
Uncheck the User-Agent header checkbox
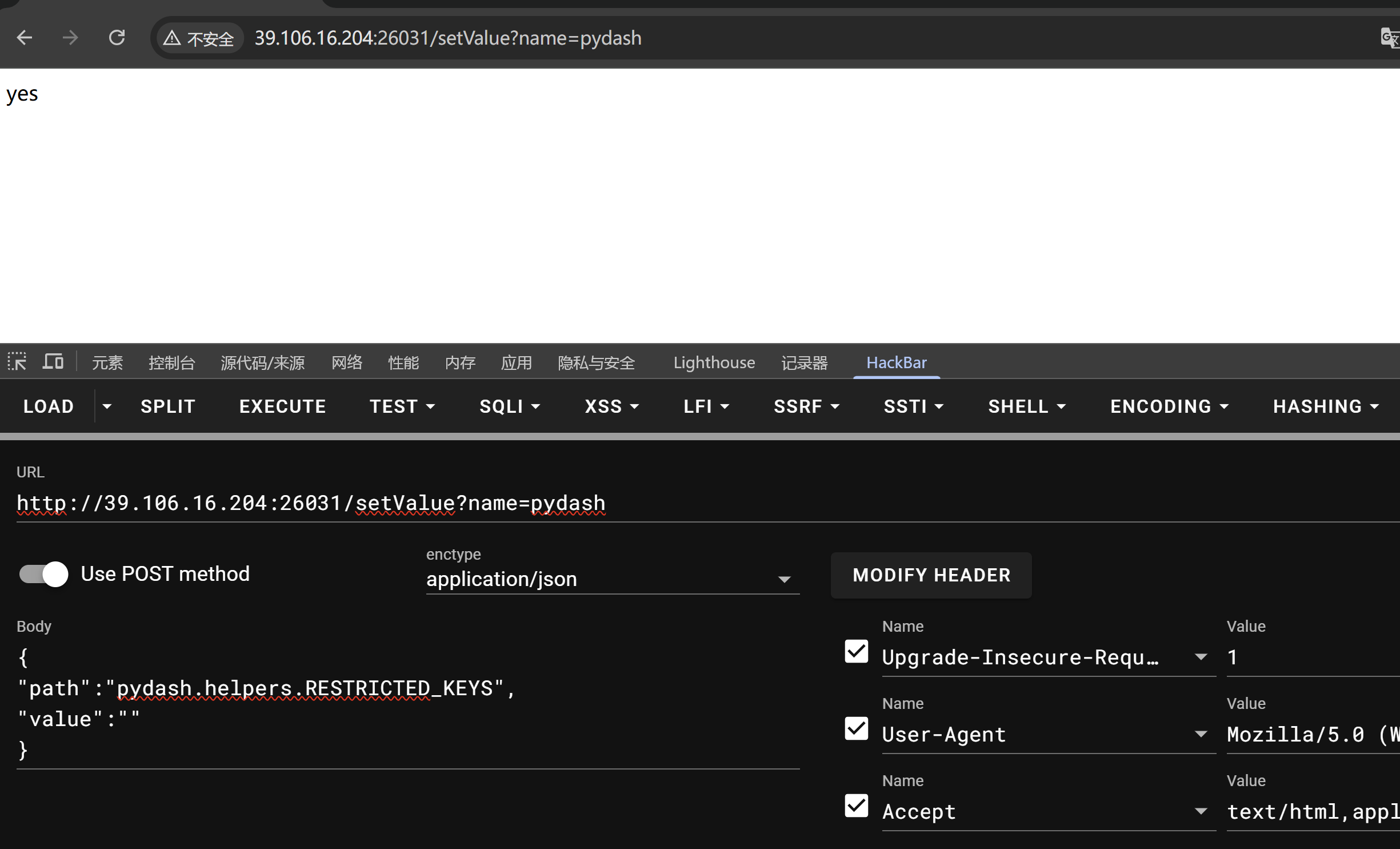(x=856, y=729)
